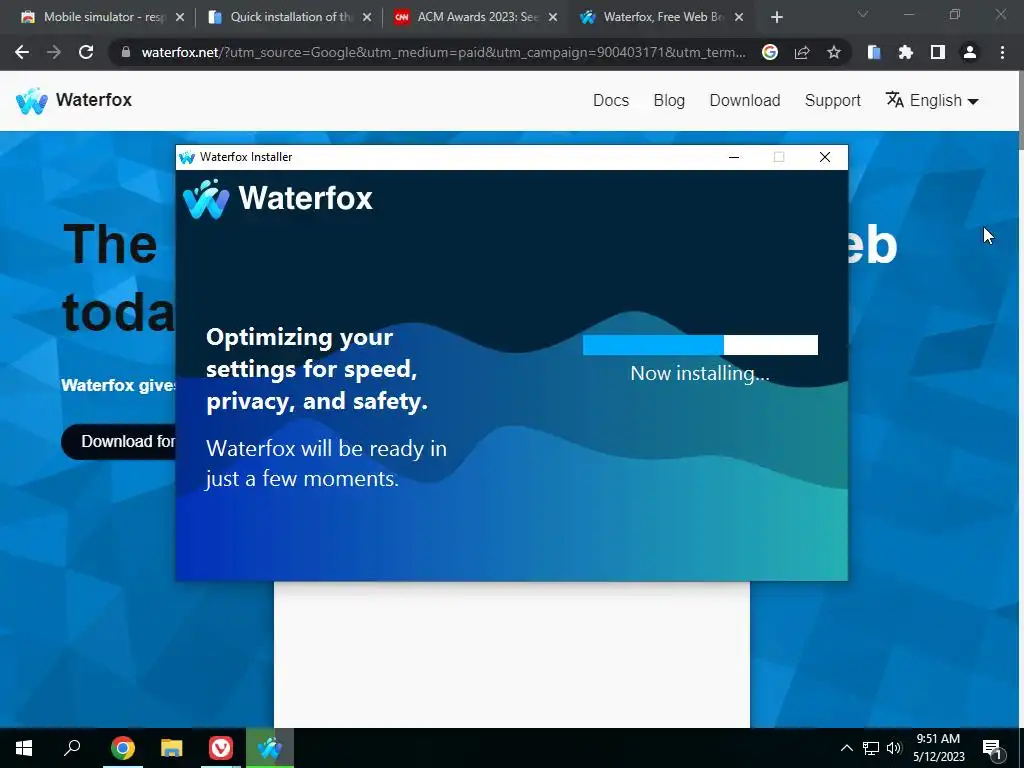Bookmark this page with the star icon
Viewport: 1024px width, 768px height.
coord(834,52)
